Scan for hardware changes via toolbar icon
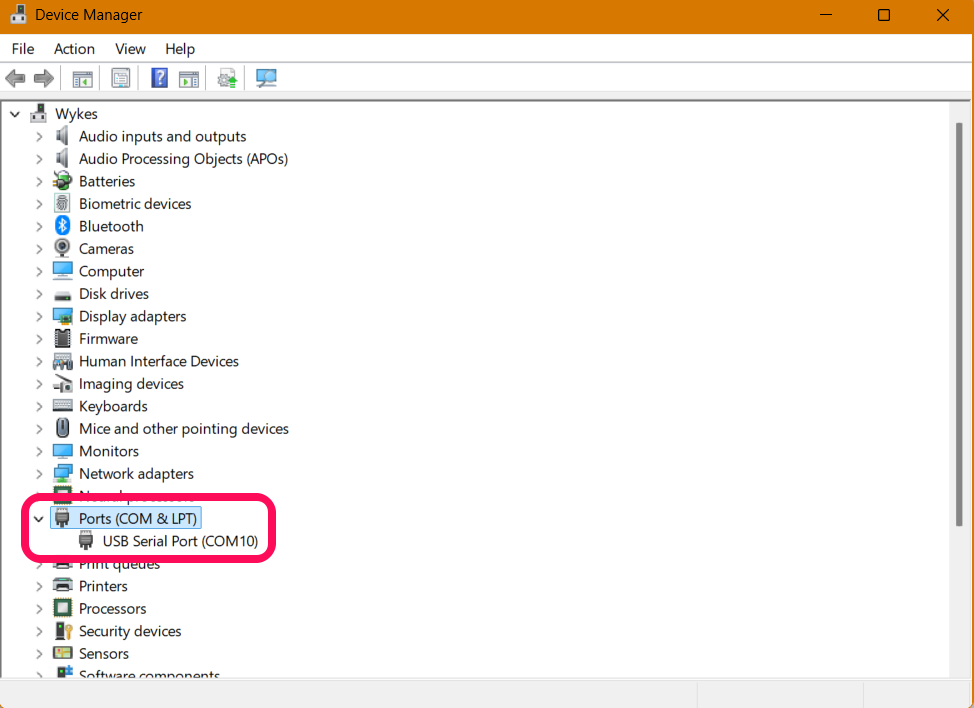The image size is (974, 708). pos(266,78)
